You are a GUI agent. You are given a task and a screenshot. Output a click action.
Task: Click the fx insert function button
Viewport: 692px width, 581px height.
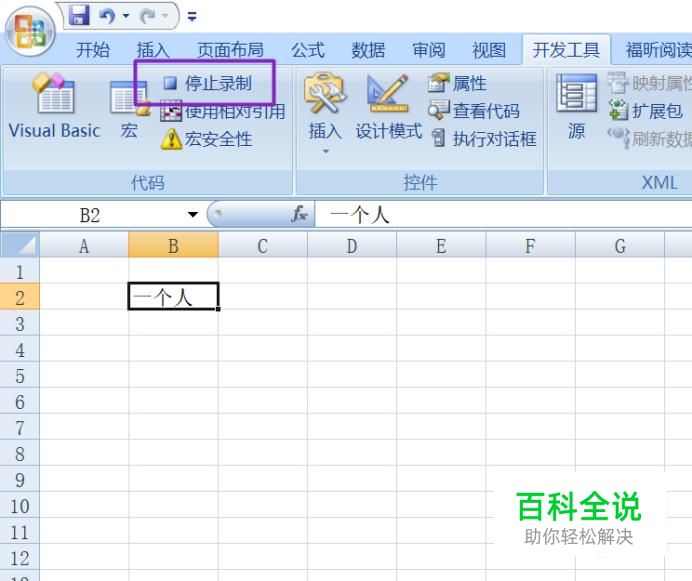click(299, 215)
